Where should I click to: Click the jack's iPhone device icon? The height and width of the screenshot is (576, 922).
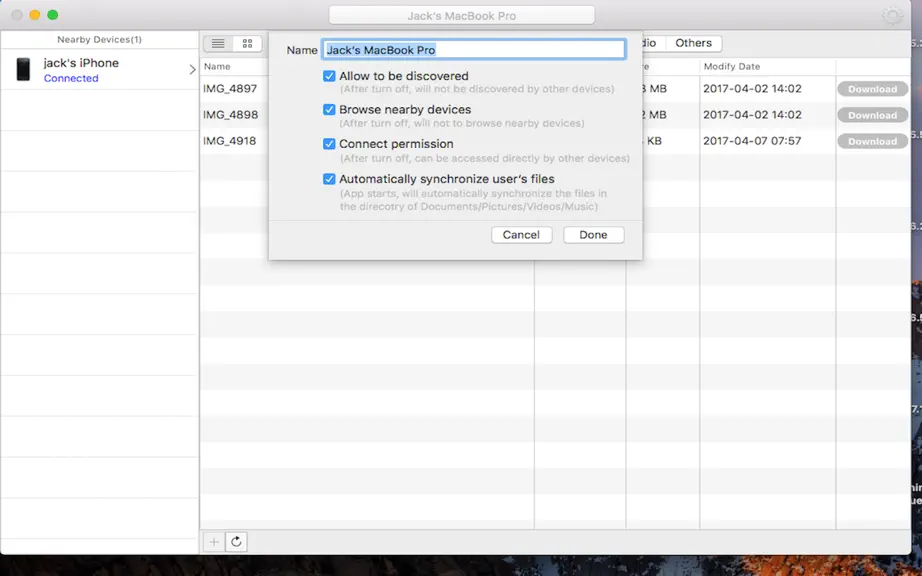(x=24, y=69)
